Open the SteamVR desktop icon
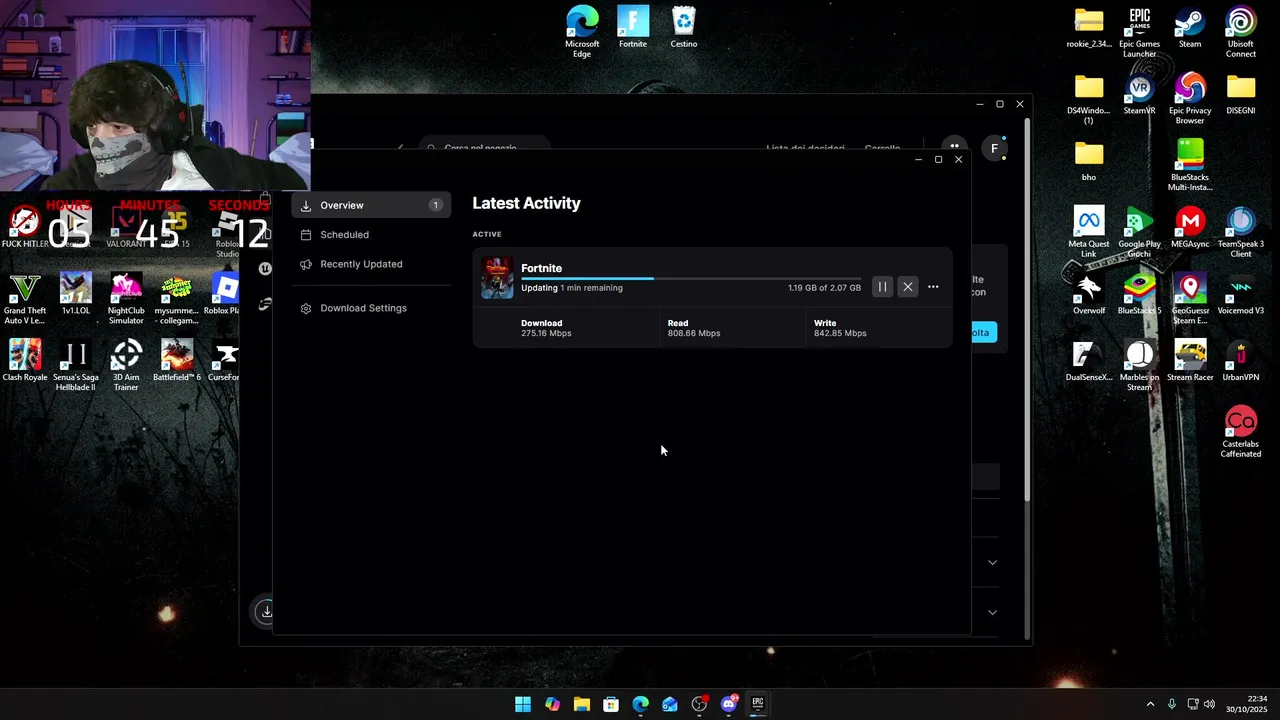Image resolution: width=1280 pixels, height=720 pixels. (1139, 94)
